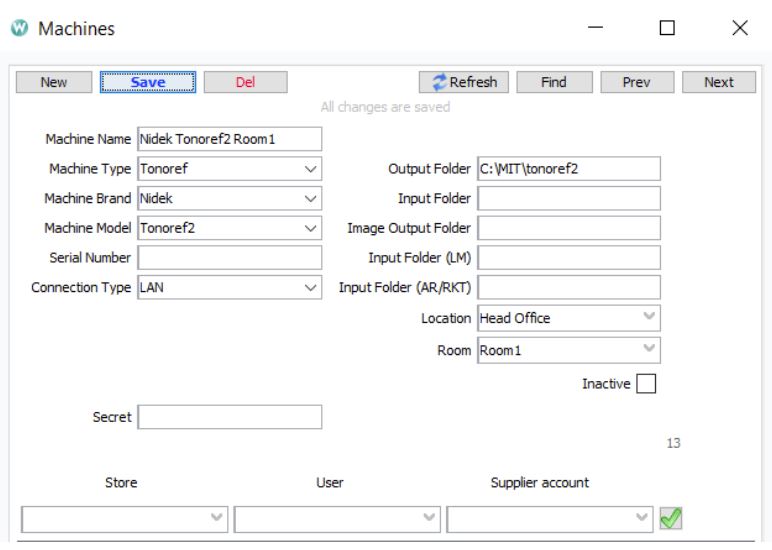
Task: Click the Output Folder field
Action: pyautogui.click(x=569, y=169)
